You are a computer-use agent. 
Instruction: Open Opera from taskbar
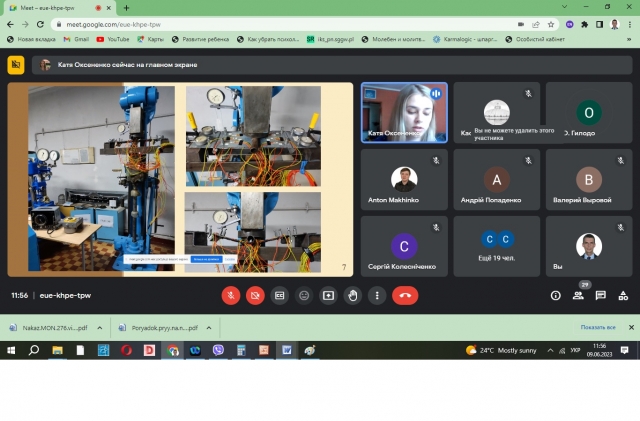(x=127, y=350)
